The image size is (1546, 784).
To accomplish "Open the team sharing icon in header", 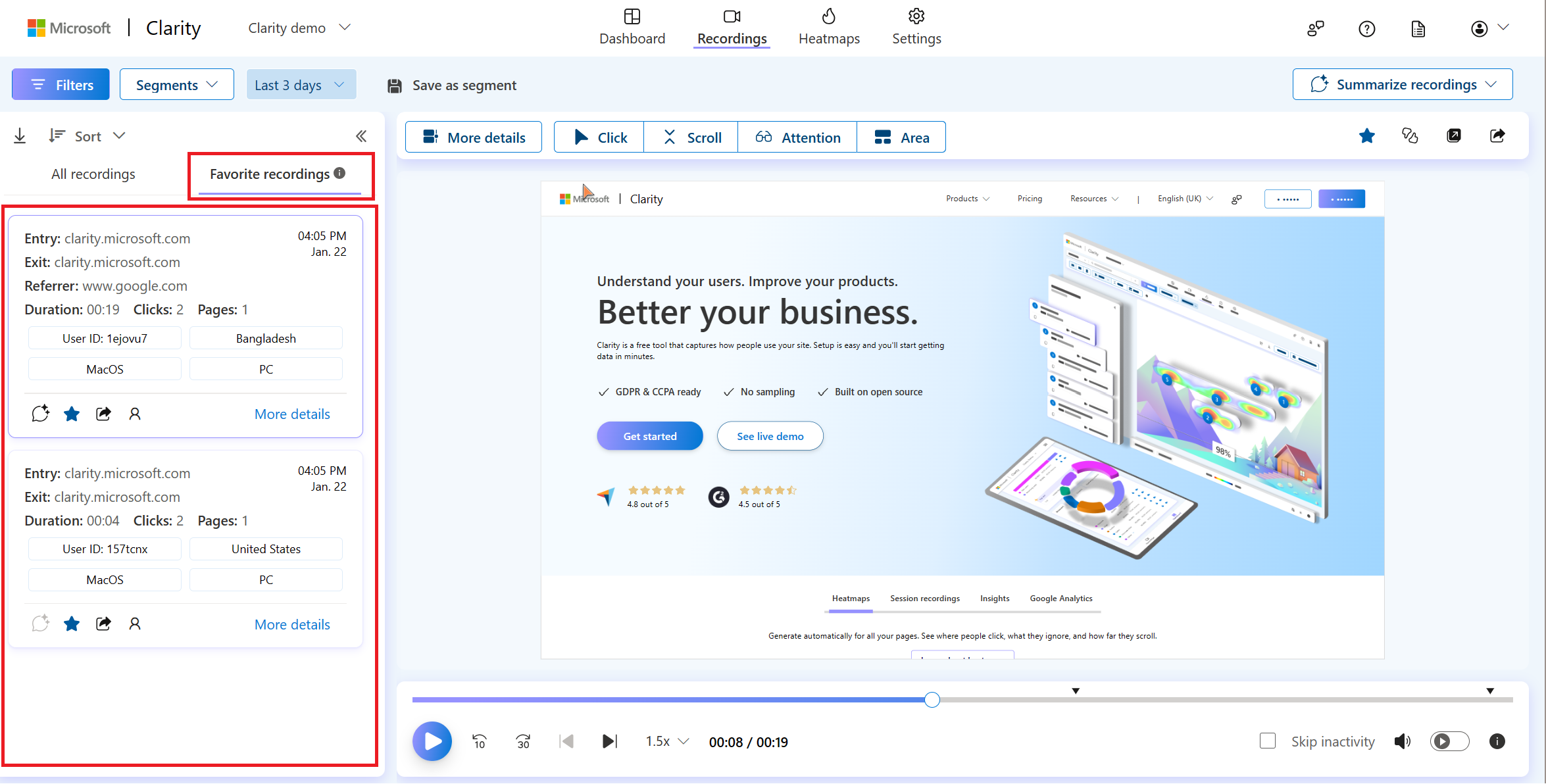I will (x=1315, y=28).
